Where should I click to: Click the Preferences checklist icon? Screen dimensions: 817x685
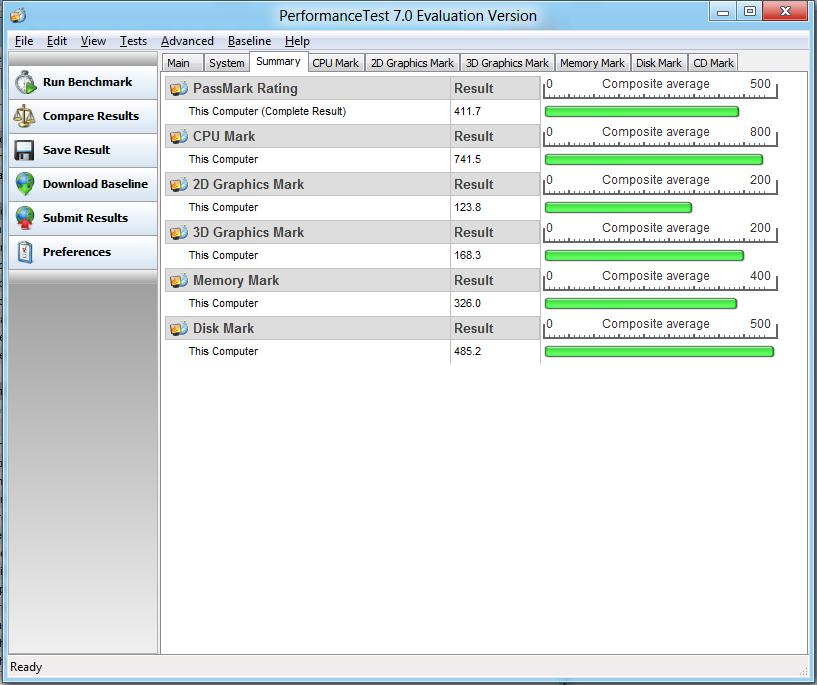pos(25,252)
